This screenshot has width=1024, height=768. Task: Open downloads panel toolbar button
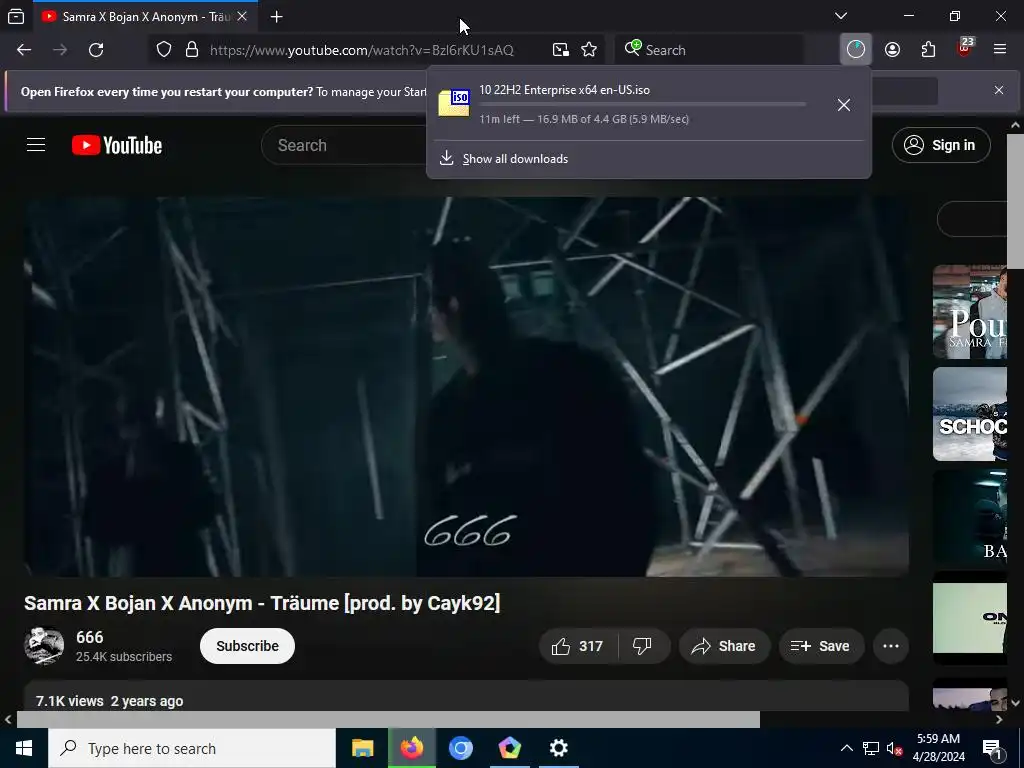click(x=856, y=50)
